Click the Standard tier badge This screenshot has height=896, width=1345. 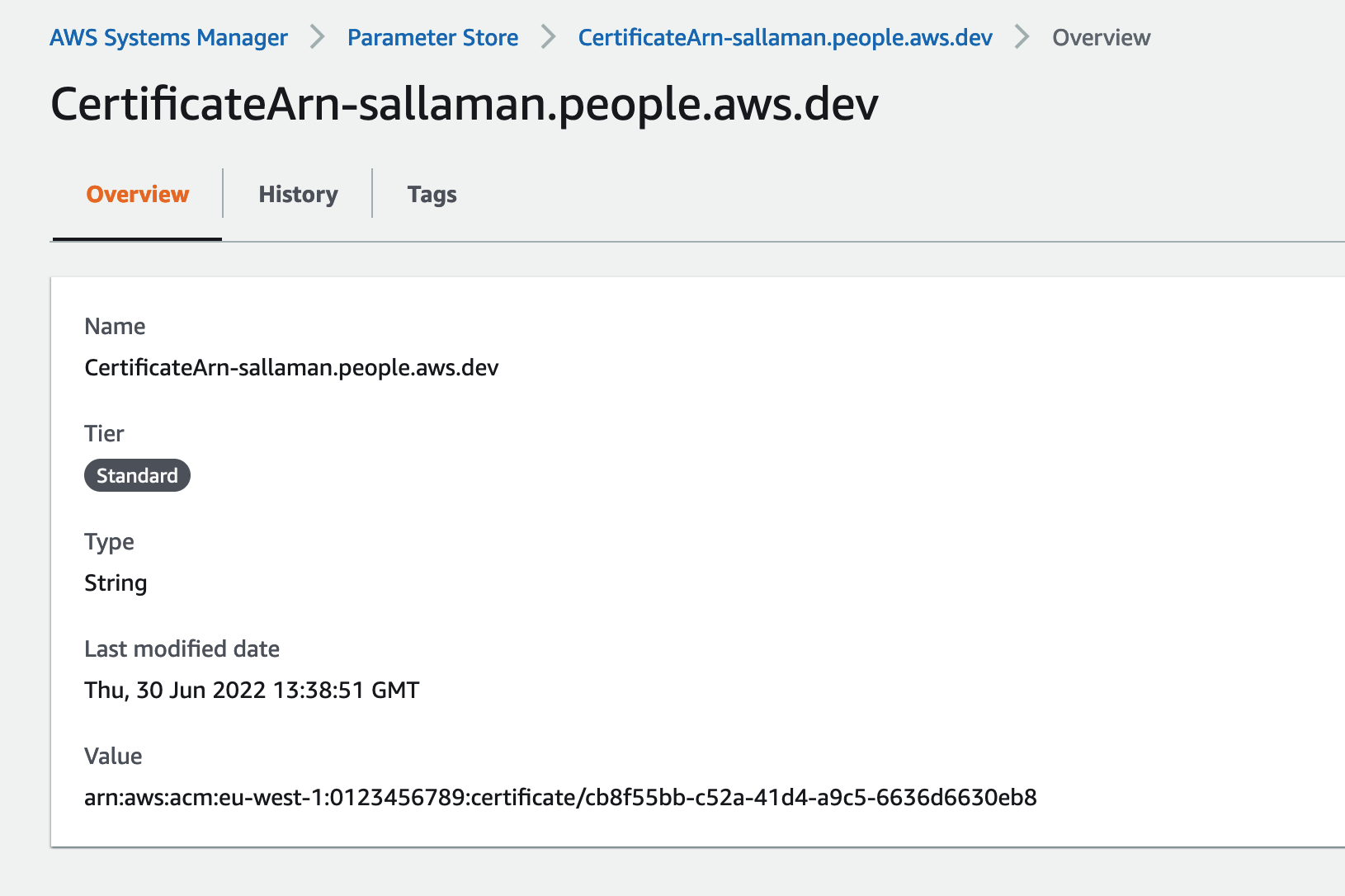coord(137,475)
